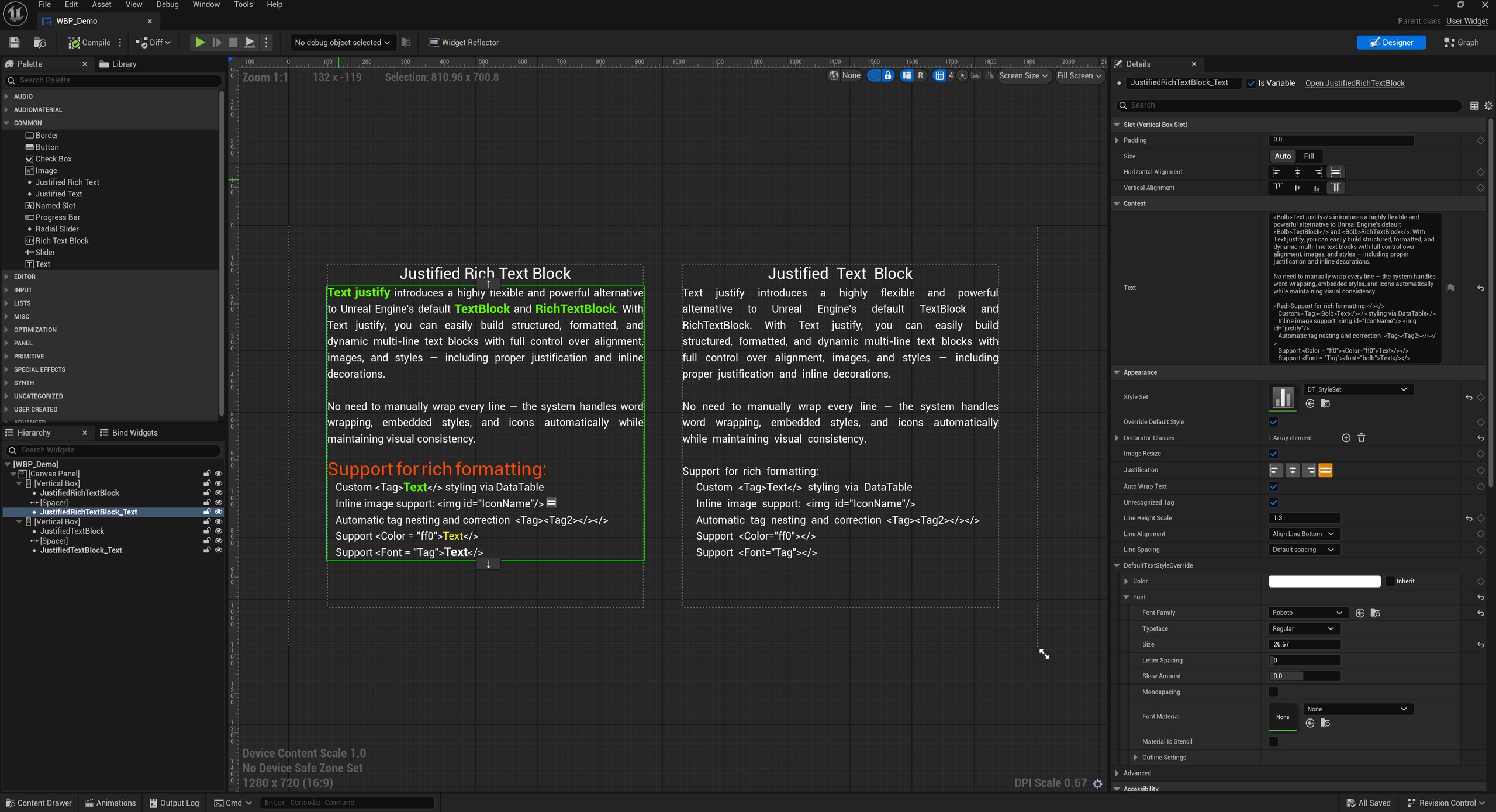Open details property matrix view icon
Image resolution: width=1496 pixels, height=812 pixels.
click(x=1474, y=106)
